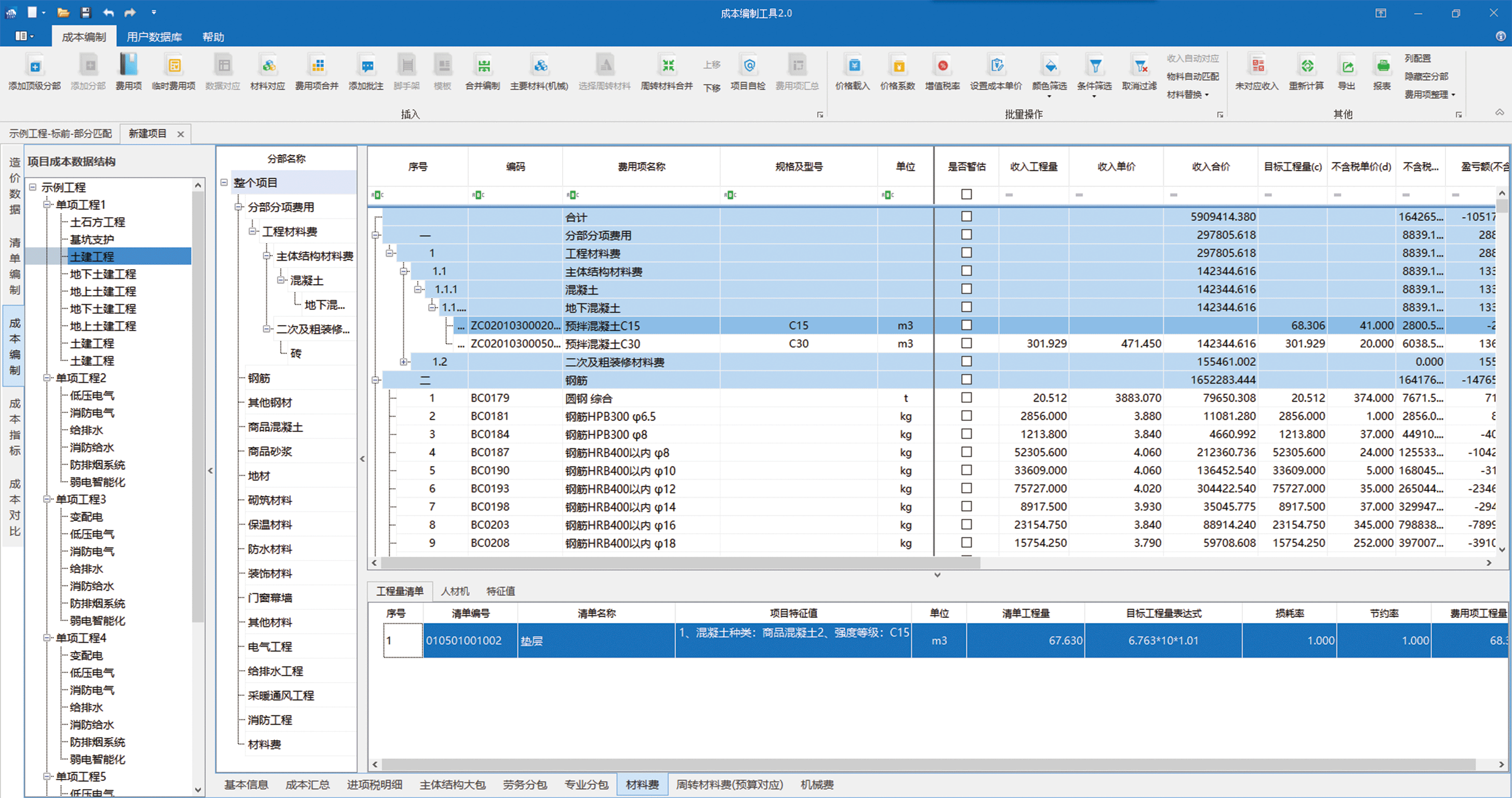Toggle the 是否暂估 filter row checkbox
The height and width of the screenshot is (798, 1512).
coord(967,194)
